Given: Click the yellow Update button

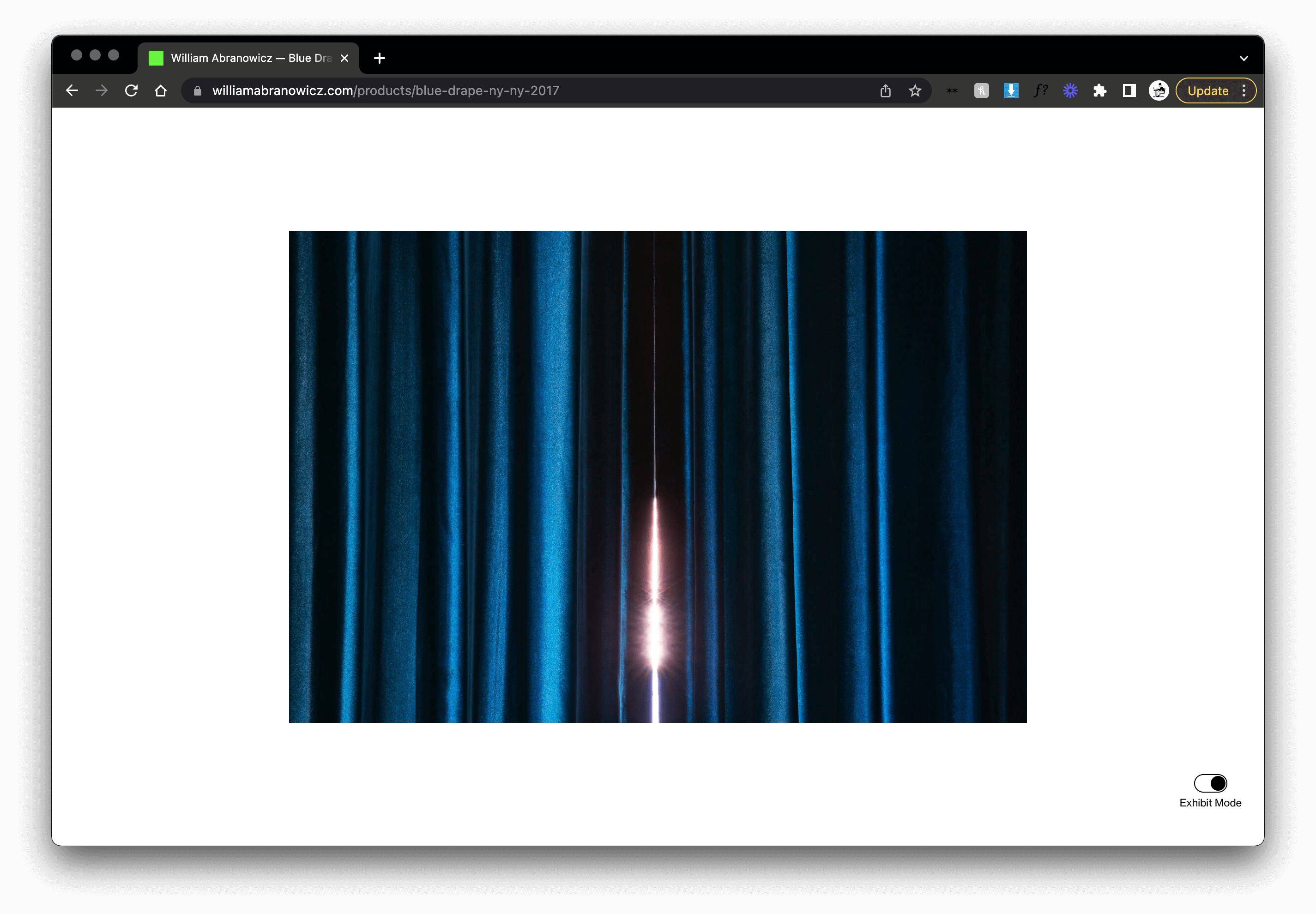Looking at the screenshot, I should tap(1207, 90).
